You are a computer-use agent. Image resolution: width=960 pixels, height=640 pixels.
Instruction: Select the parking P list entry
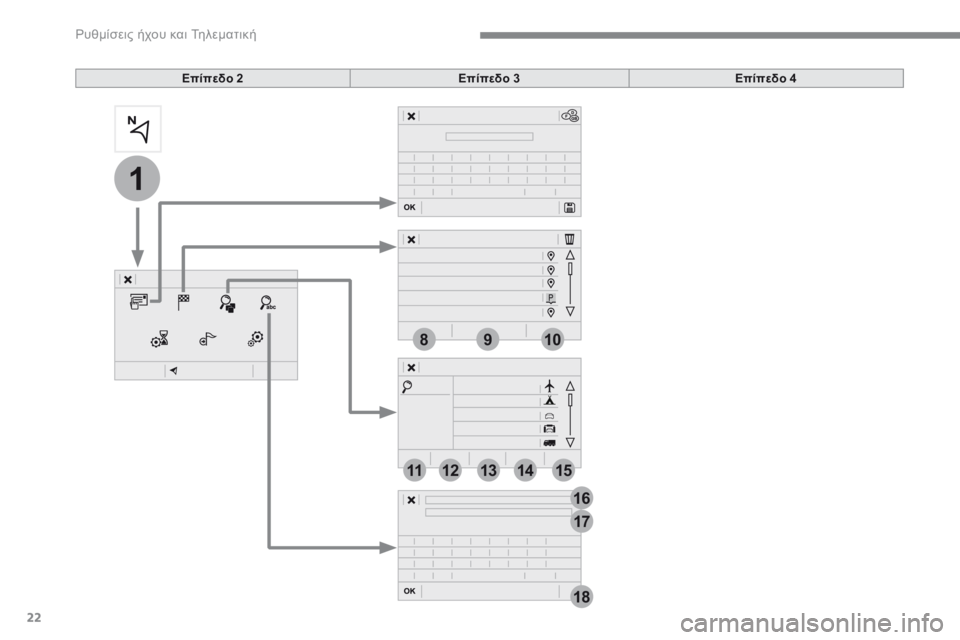550,298
